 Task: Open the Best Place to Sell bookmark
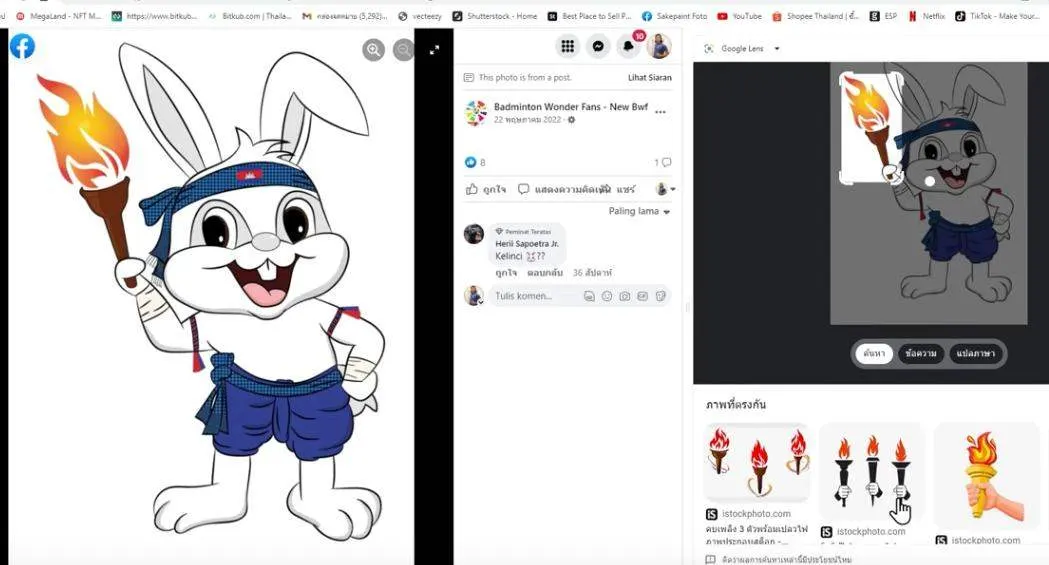point(589,16)
